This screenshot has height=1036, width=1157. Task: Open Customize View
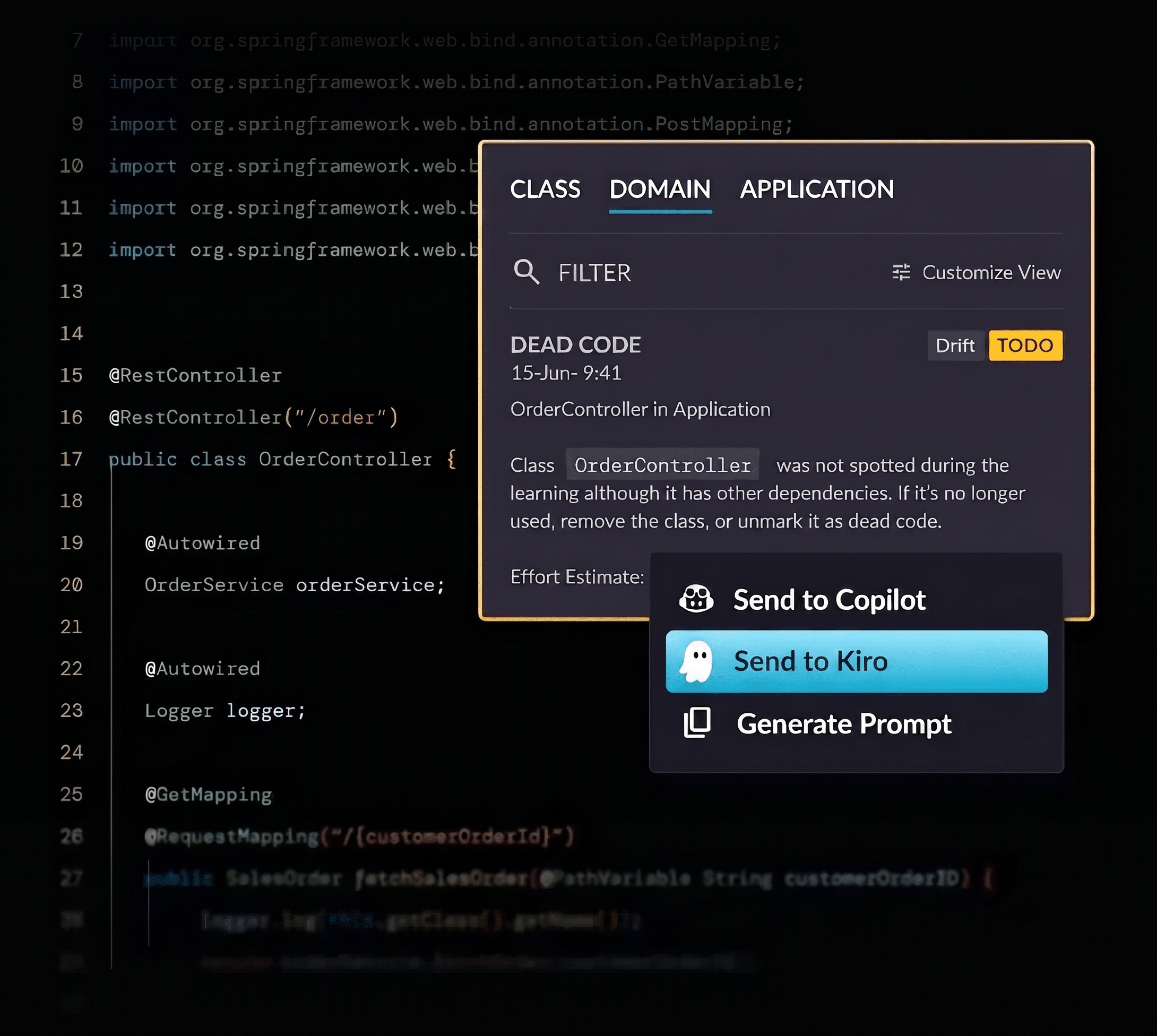(x=977, y=272)
